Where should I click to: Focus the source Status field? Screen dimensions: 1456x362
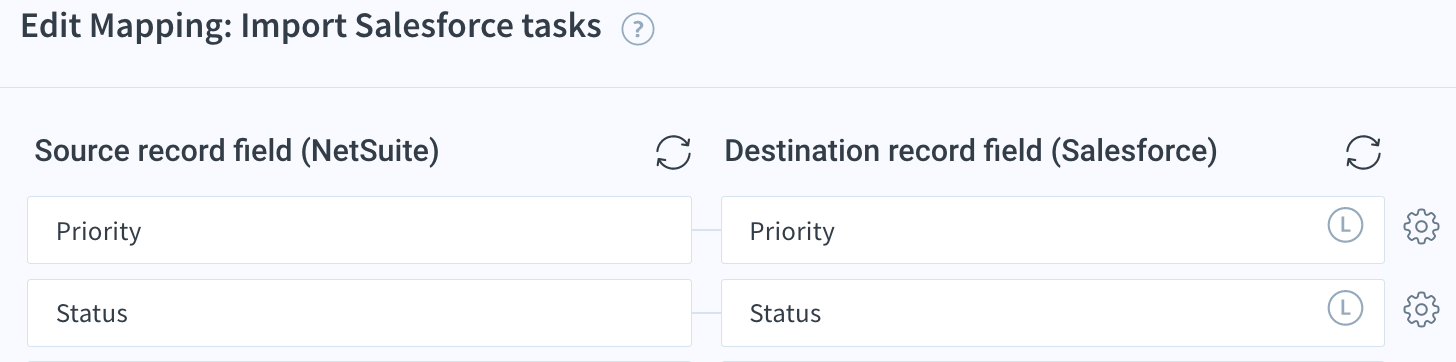click(x=359, y=313)
